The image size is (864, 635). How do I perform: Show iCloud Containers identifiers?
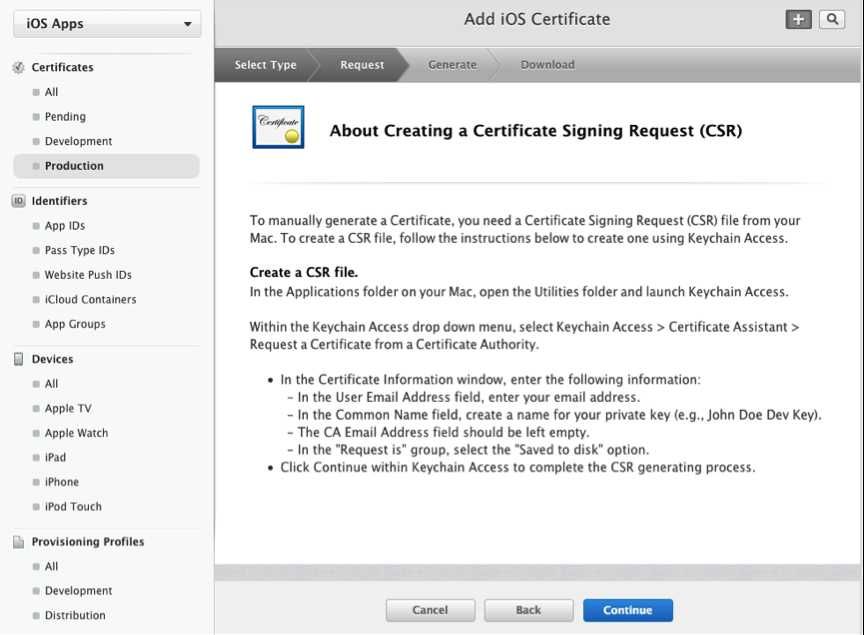(90, 299)
